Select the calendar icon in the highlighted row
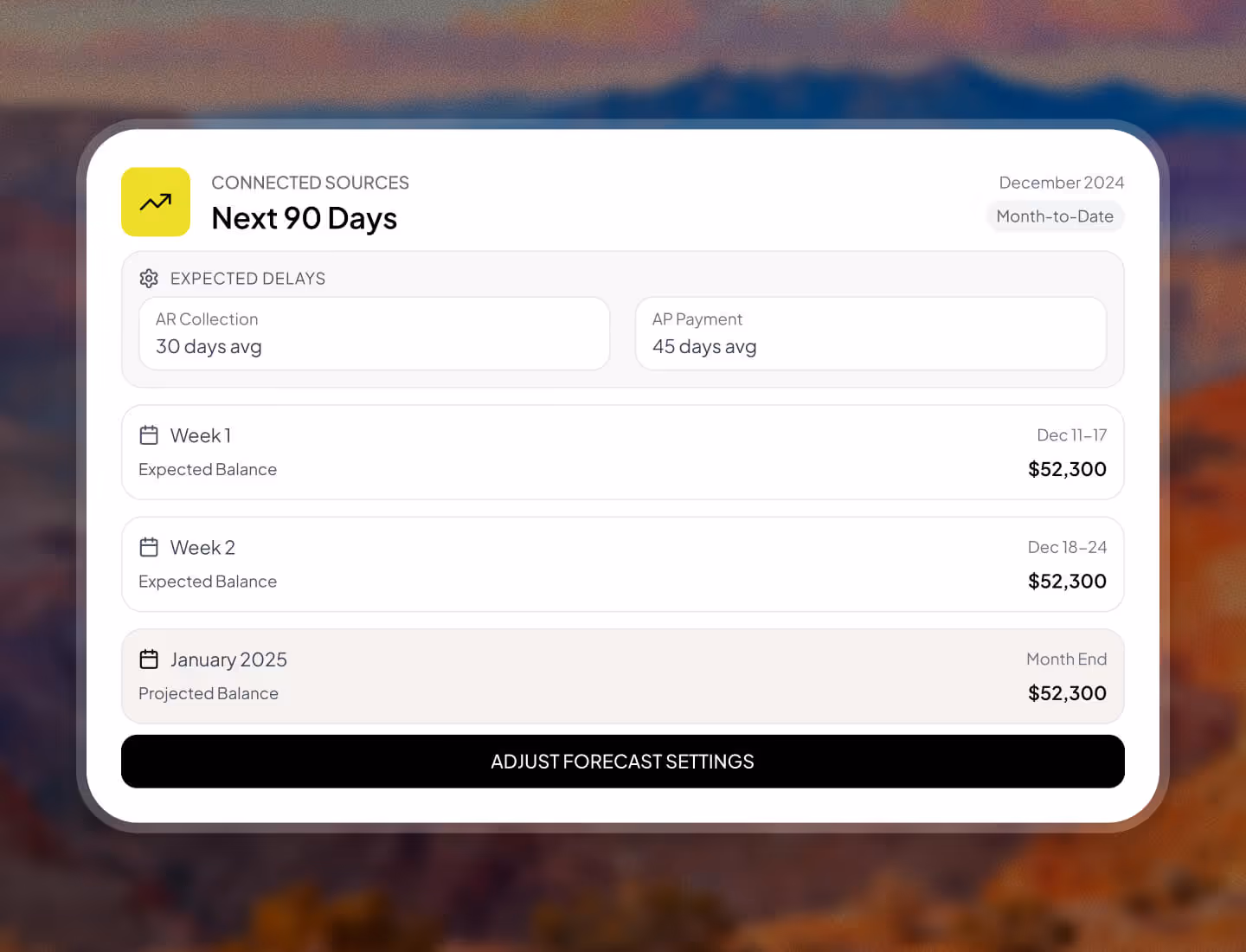The image size is (1246, 952). click(149, 659)
